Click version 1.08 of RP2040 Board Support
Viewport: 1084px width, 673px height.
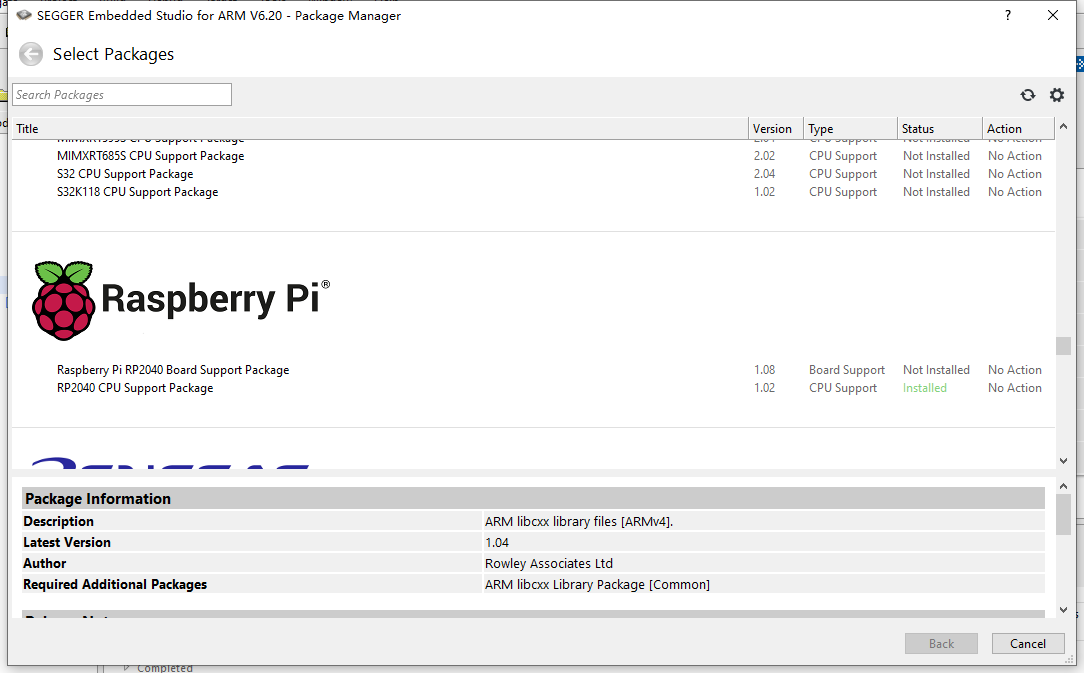pos(765,370)
